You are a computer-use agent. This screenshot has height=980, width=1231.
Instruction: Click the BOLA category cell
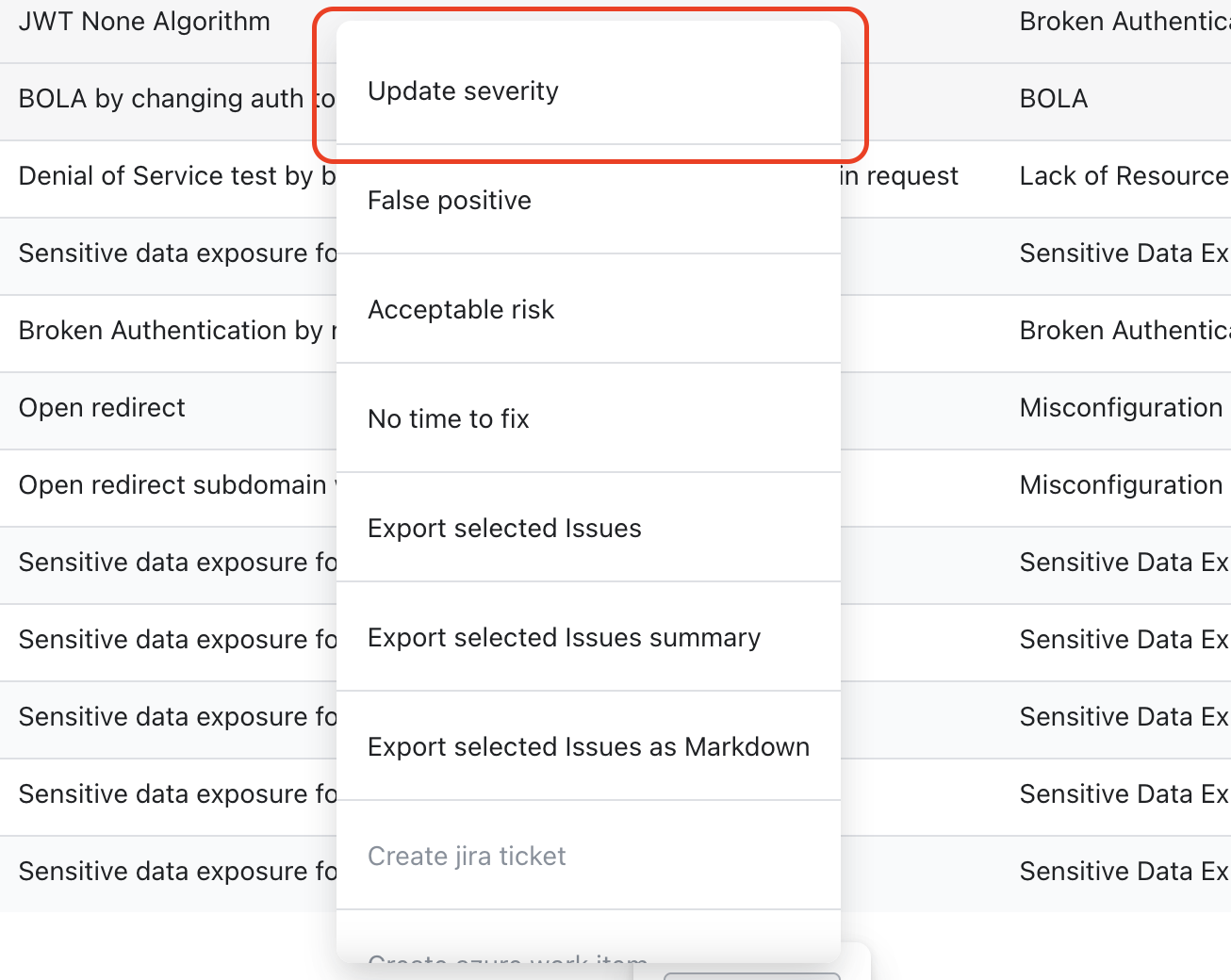(1054, 99)
